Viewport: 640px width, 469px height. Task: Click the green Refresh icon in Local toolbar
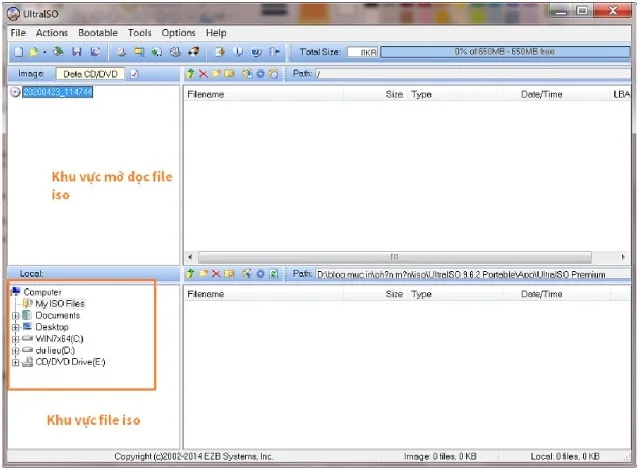coord(273,274)
